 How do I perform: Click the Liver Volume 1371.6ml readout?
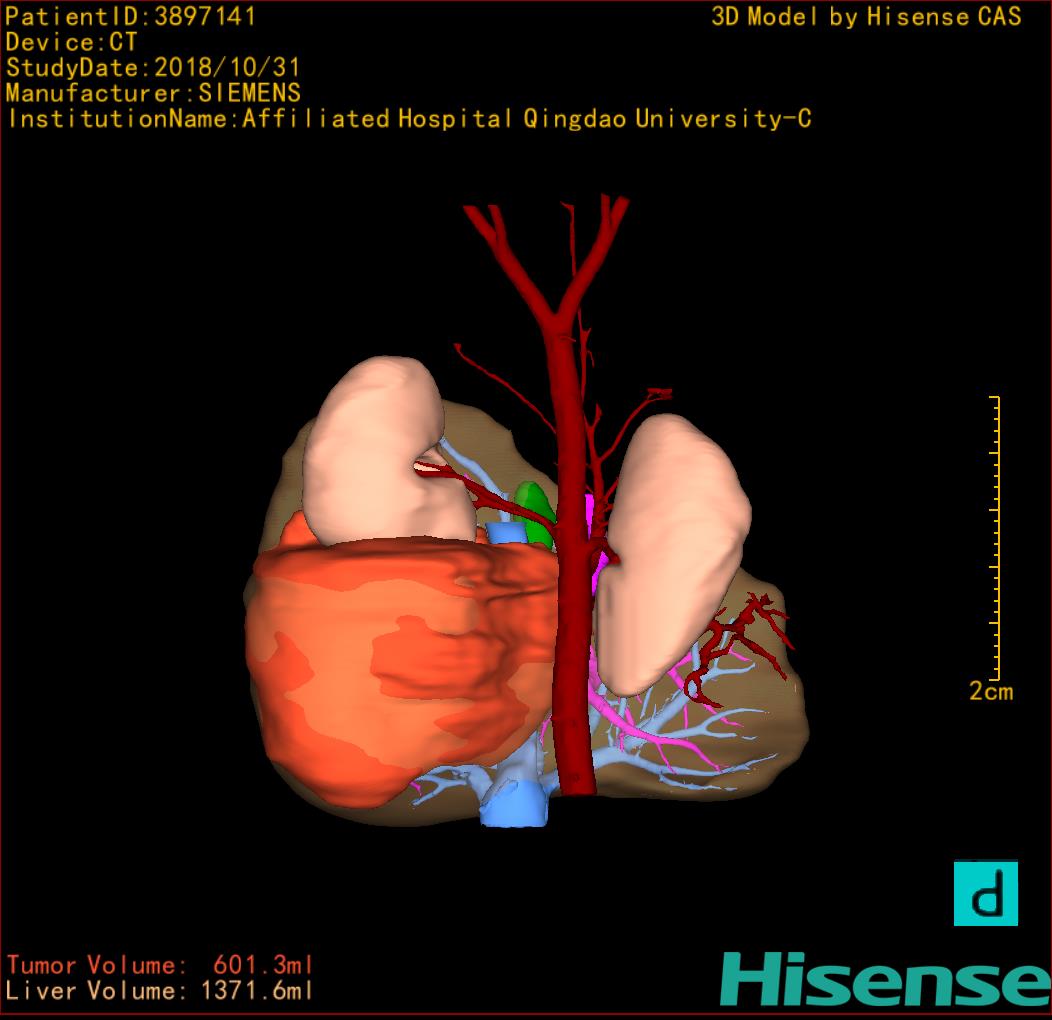pos(160,991)
